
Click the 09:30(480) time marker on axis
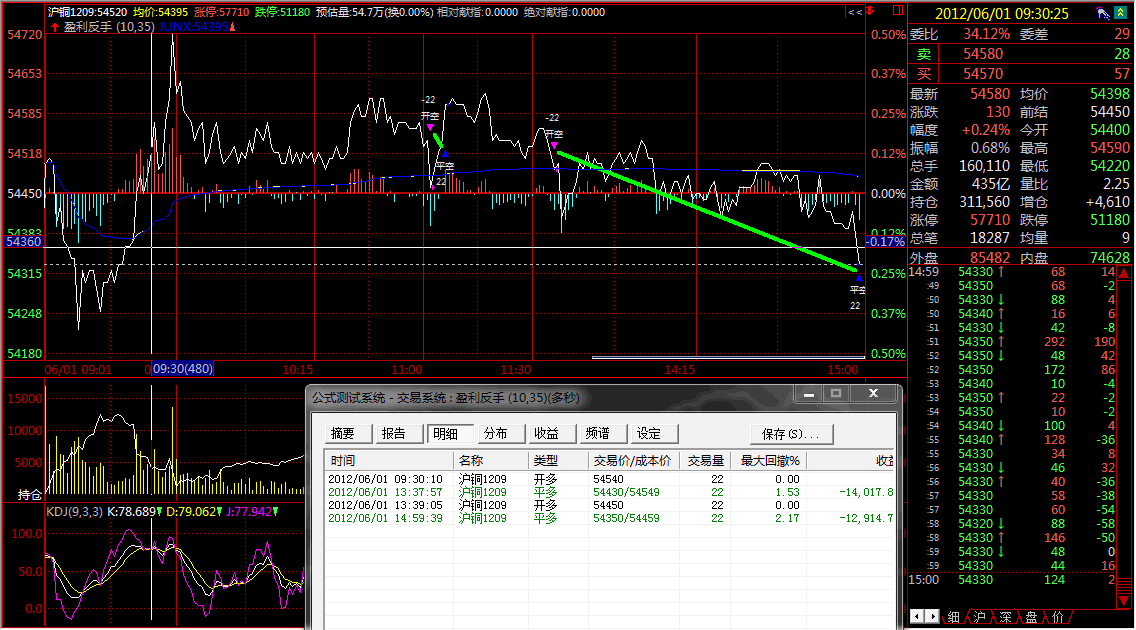(183, 369)
